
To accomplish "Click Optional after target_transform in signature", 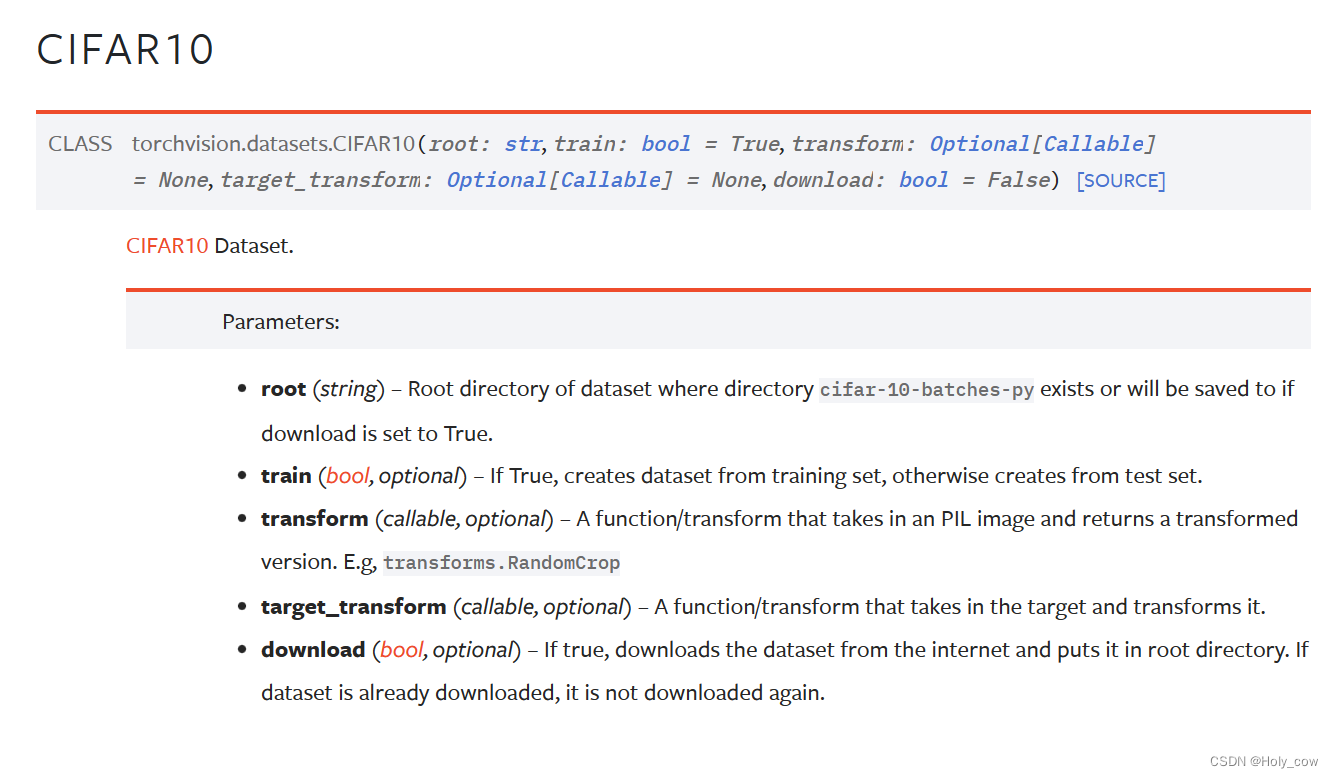I will pyautogui.click(x=497, y=180).
